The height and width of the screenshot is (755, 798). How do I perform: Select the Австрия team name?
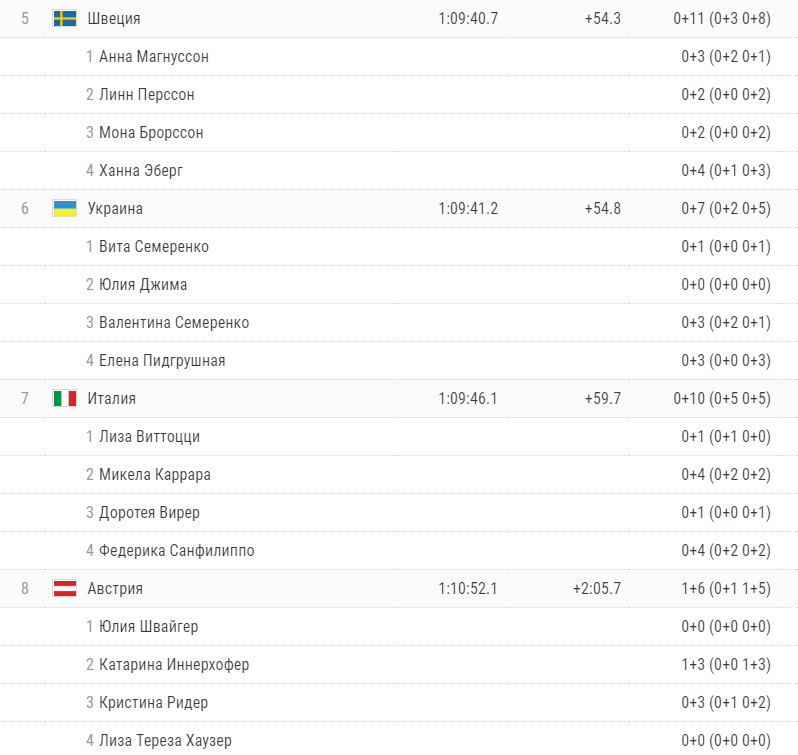click(115, 589)
